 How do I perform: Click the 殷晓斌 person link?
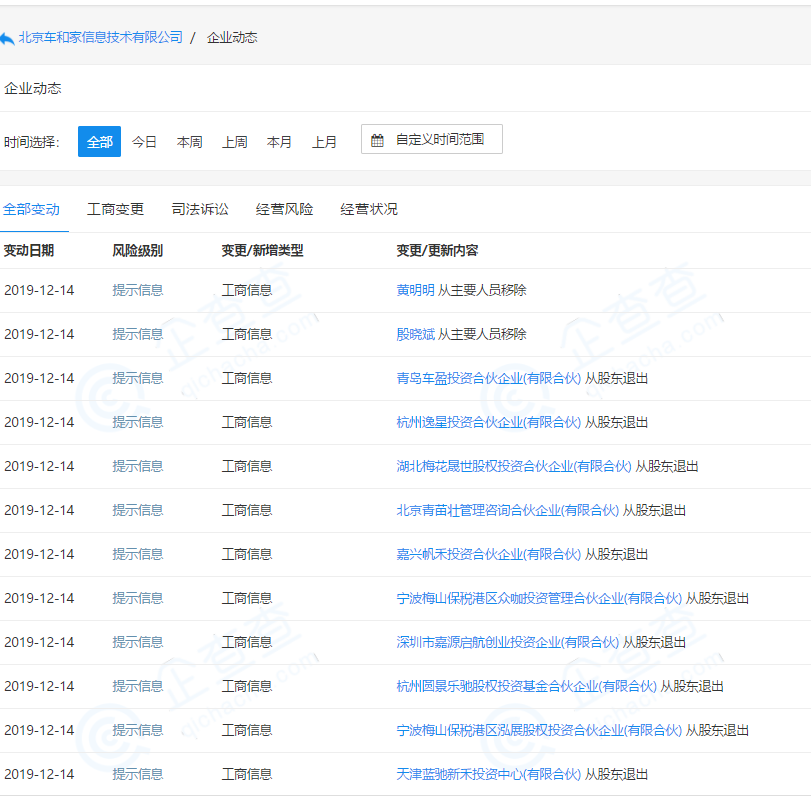coord(412,333)
